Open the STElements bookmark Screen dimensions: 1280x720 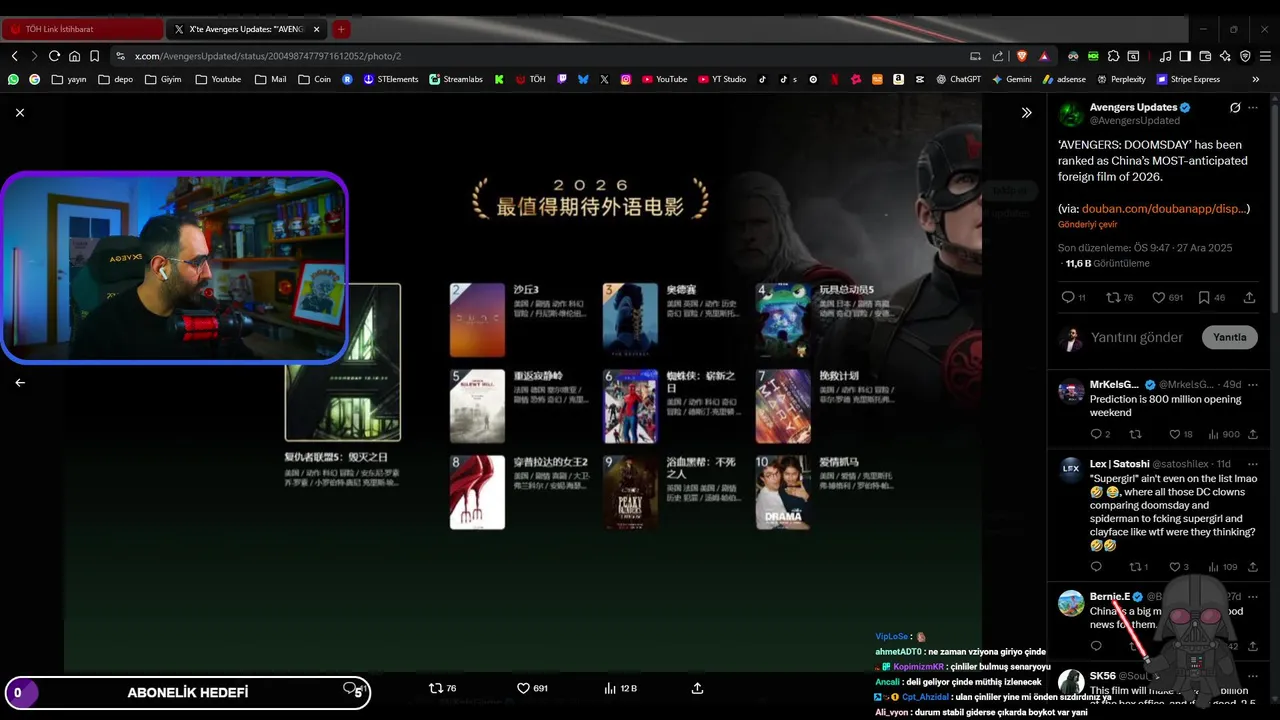pyautogui.click(x=391, y=79)
